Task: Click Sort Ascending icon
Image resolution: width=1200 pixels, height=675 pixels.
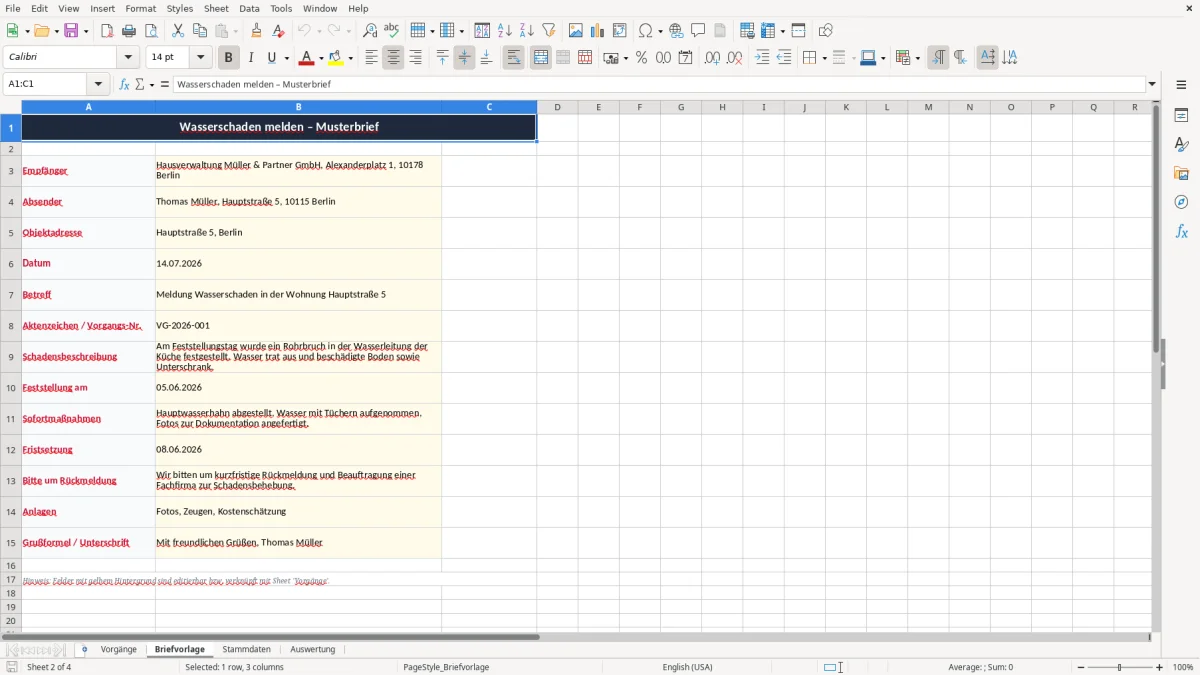Action: click(505, 31)
